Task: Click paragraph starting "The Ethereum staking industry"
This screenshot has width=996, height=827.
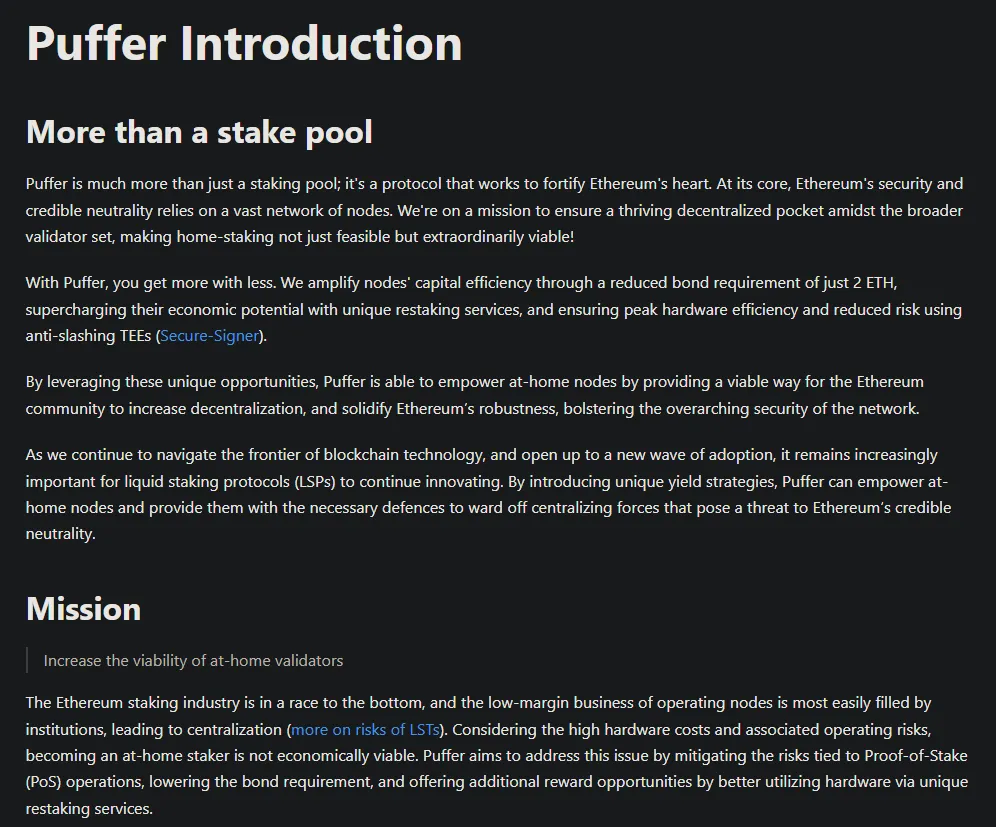Action: [496, 755]
